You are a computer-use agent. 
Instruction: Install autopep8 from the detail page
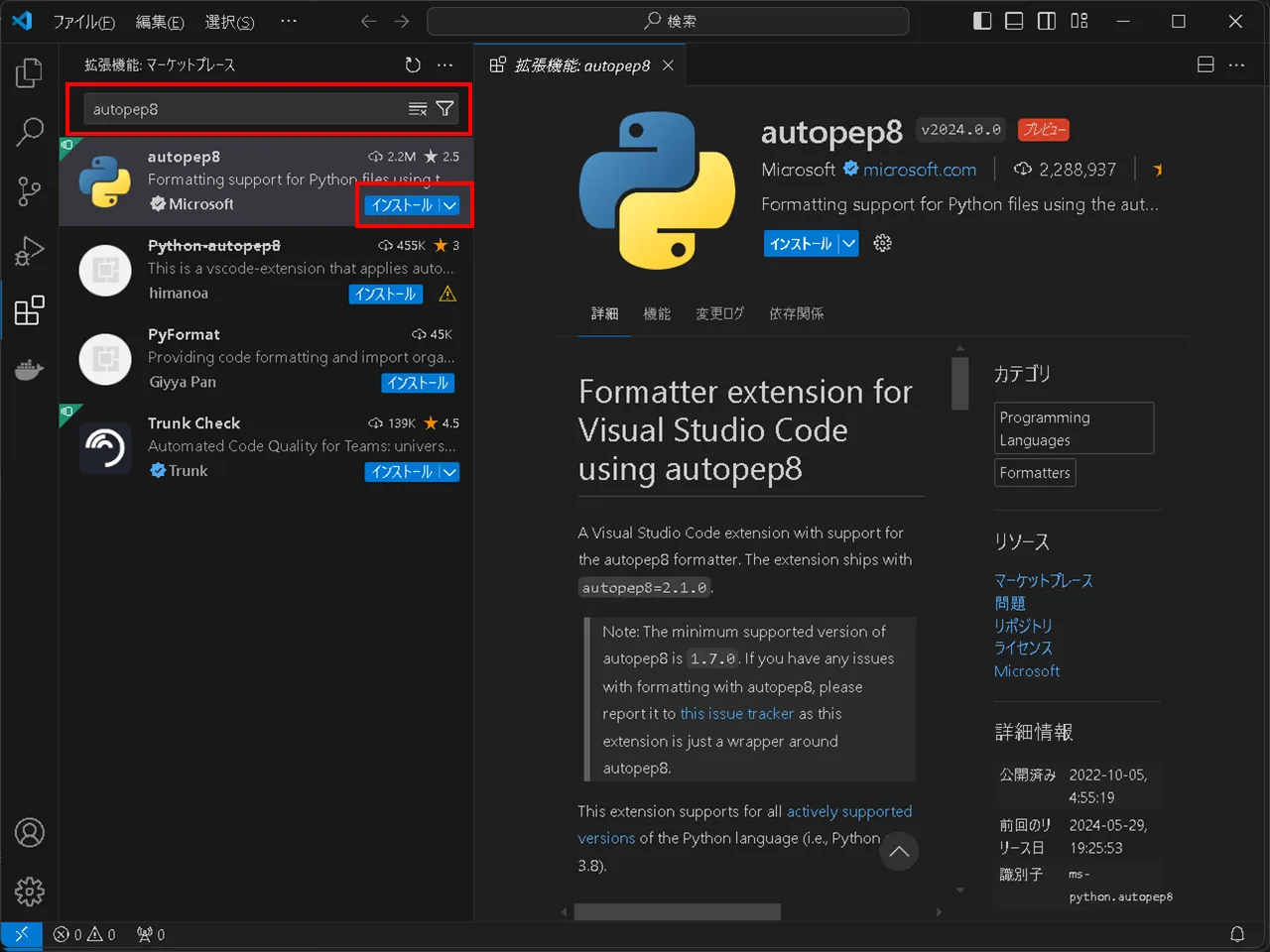[x=801, y=244]
